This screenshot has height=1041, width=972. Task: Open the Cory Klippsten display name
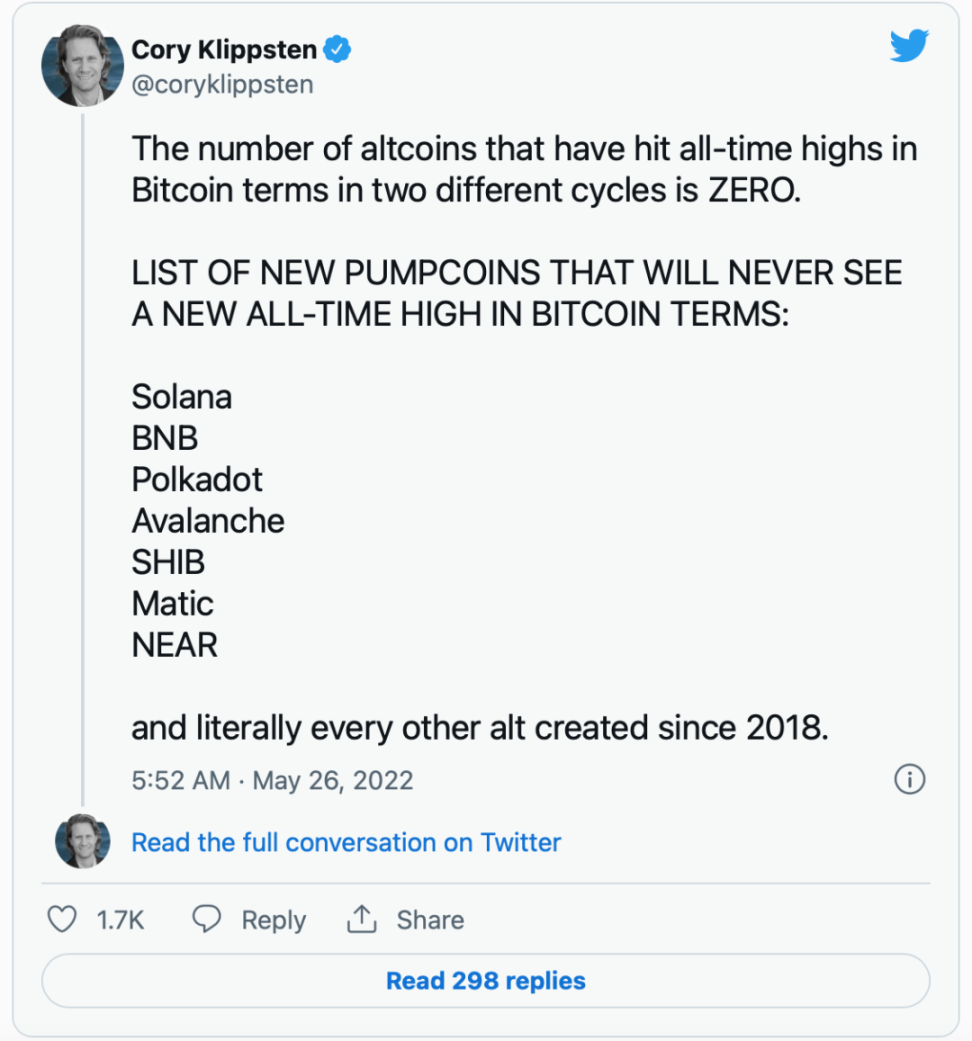click(x=224, y=49)
